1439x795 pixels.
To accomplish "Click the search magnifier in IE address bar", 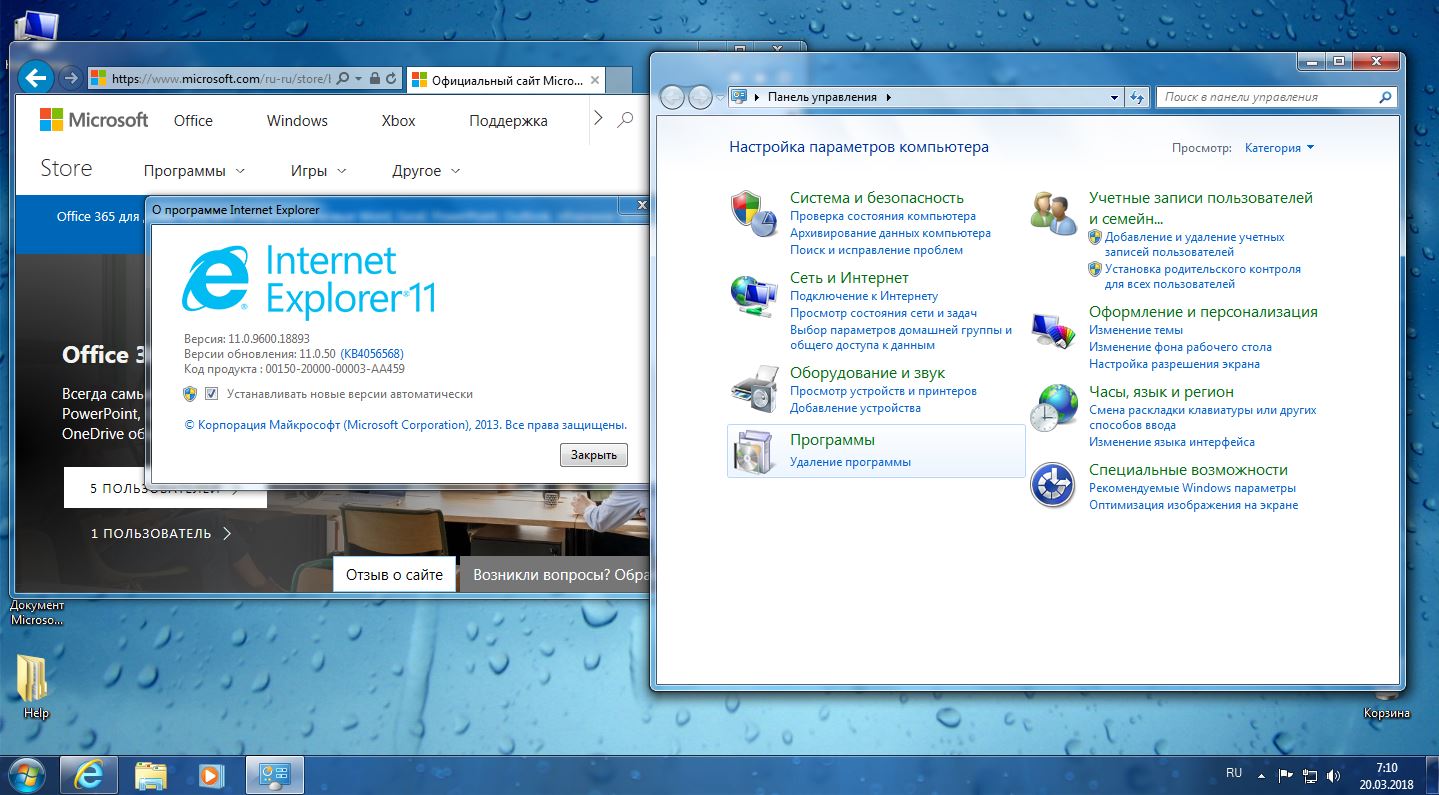I will coord(343,78).
